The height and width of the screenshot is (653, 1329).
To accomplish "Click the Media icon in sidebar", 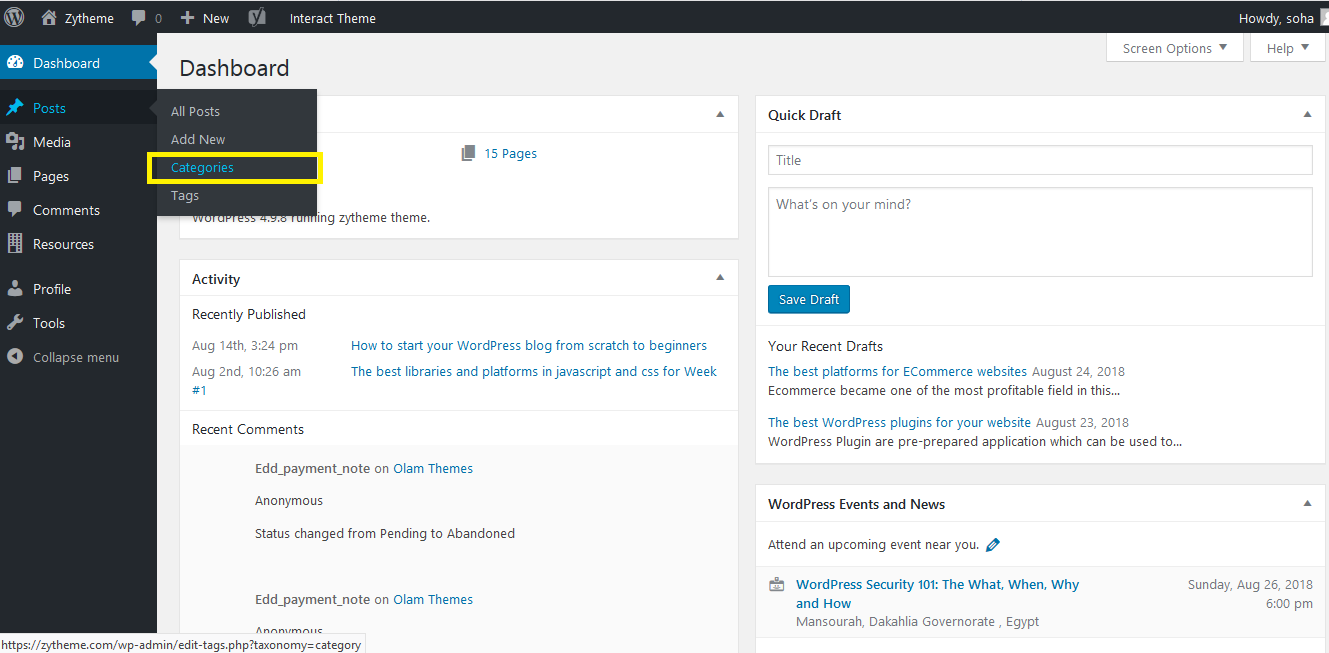I will pos(15,142).
